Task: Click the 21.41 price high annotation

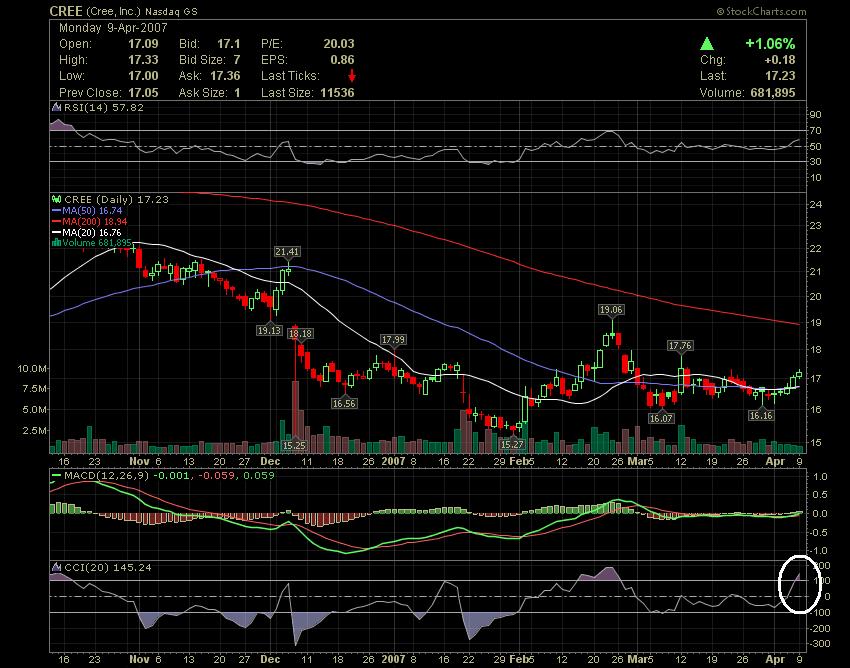Action: coord(287,252)
